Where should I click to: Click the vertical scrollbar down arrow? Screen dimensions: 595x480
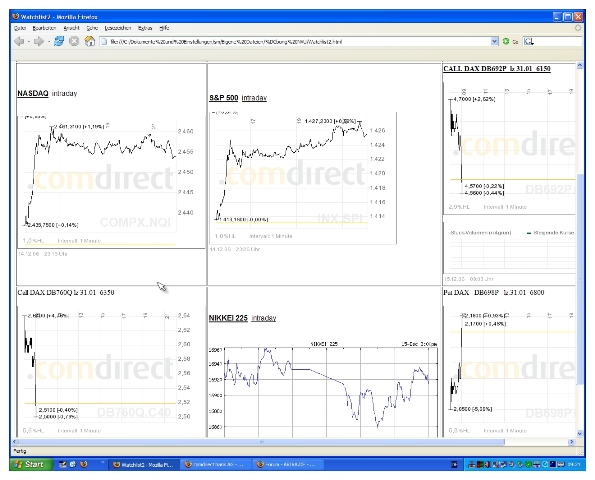tap(579, 433)
